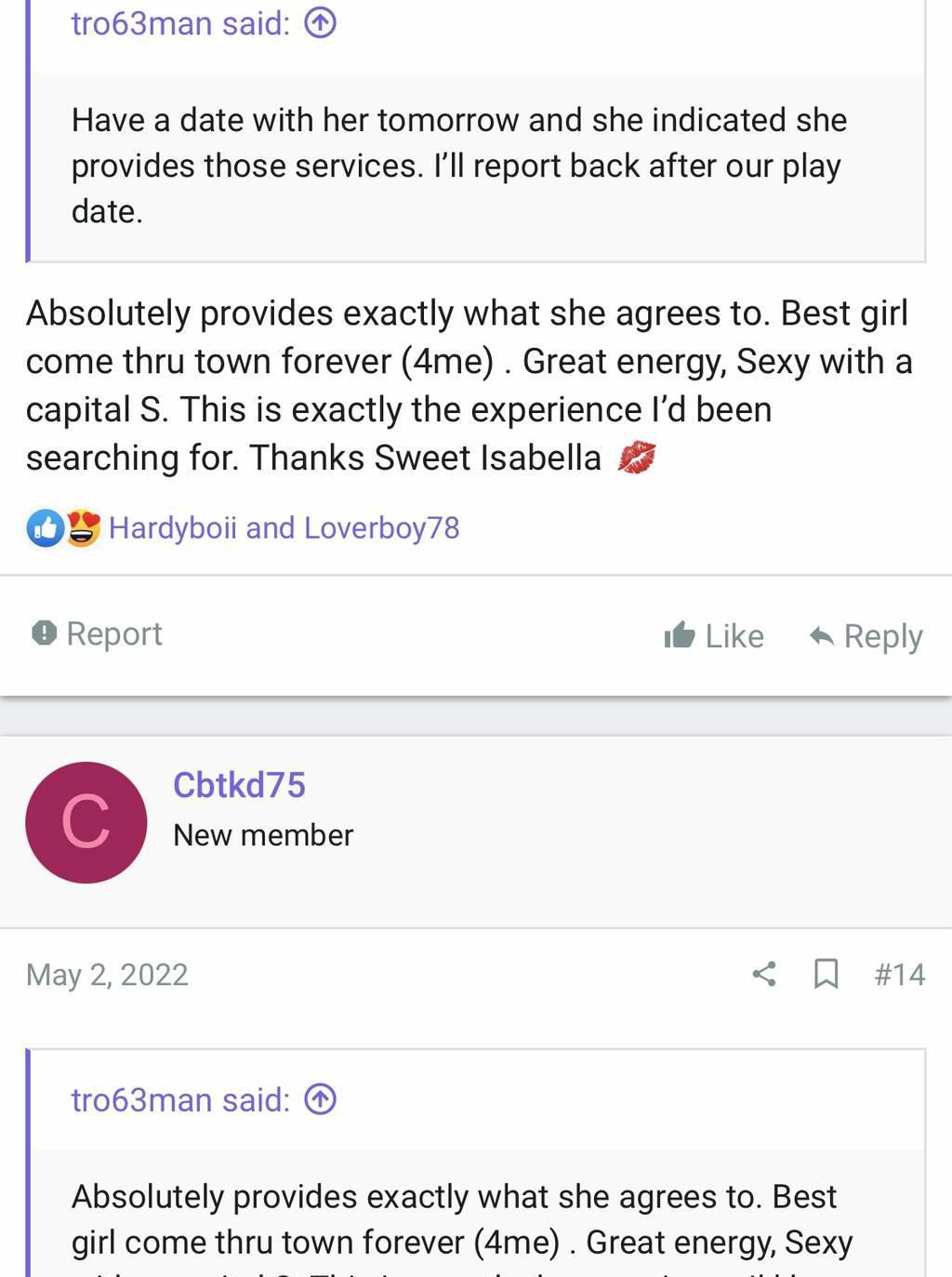The image size is (952, 1277).
Task: Click the up-arrow icon beside top quote
Action: click(x=320, y=23)
